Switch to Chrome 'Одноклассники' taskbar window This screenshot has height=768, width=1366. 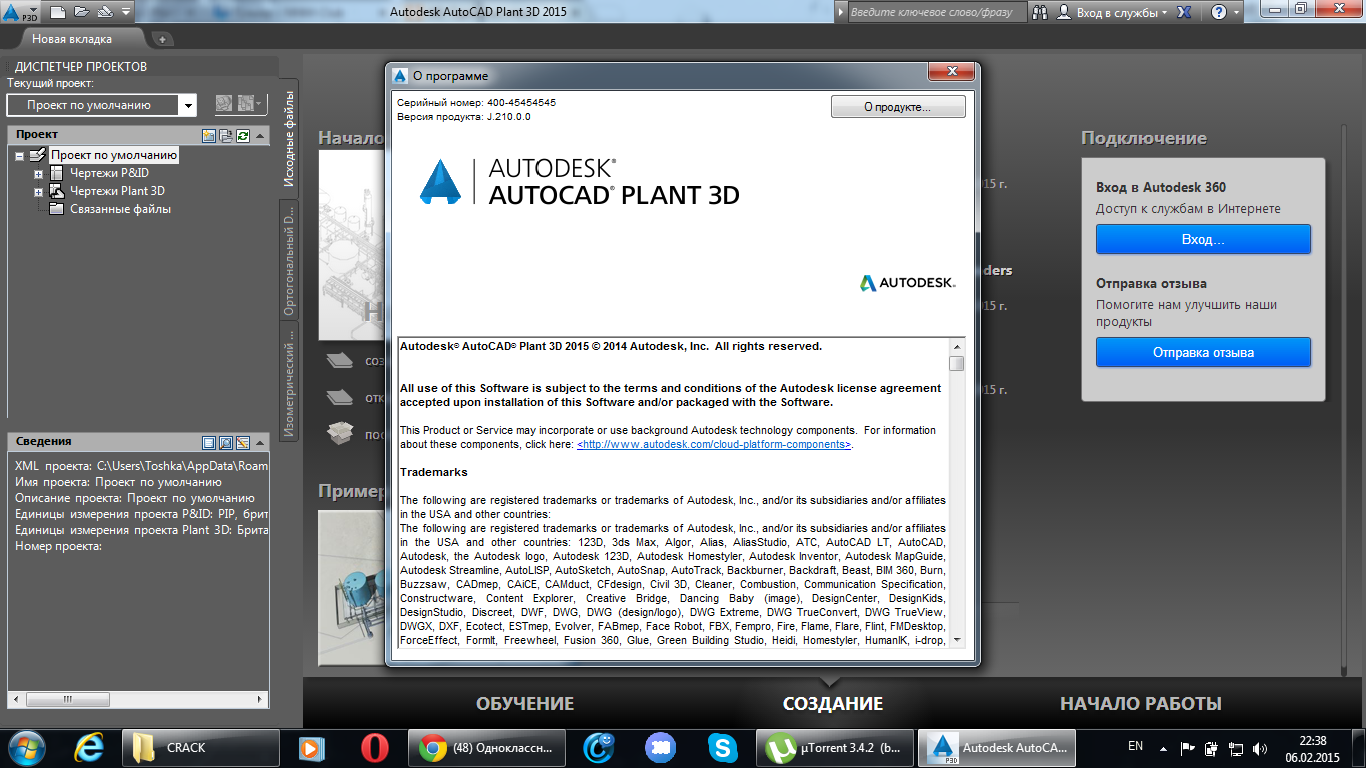[488, 747]
